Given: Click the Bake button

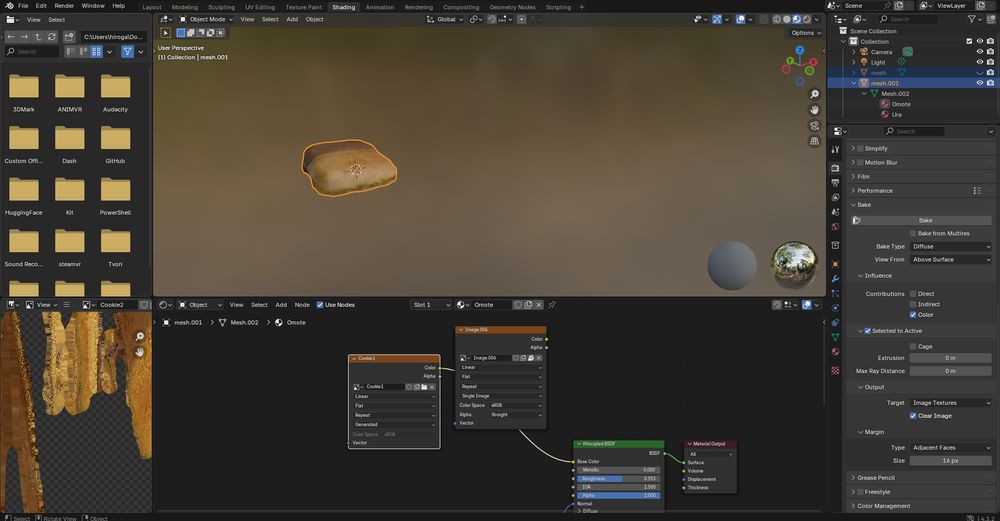Looking at the screenshot, I should pos(925,220).
